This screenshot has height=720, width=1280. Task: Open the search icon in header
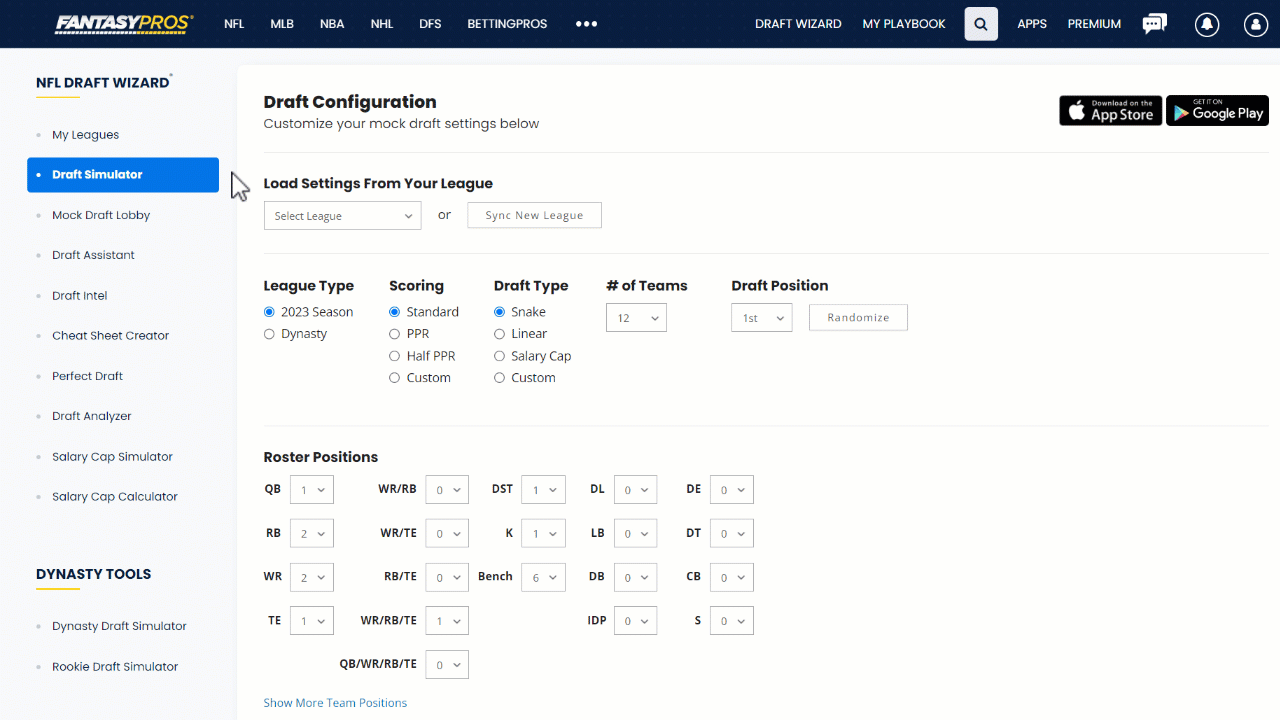point(981,24)
